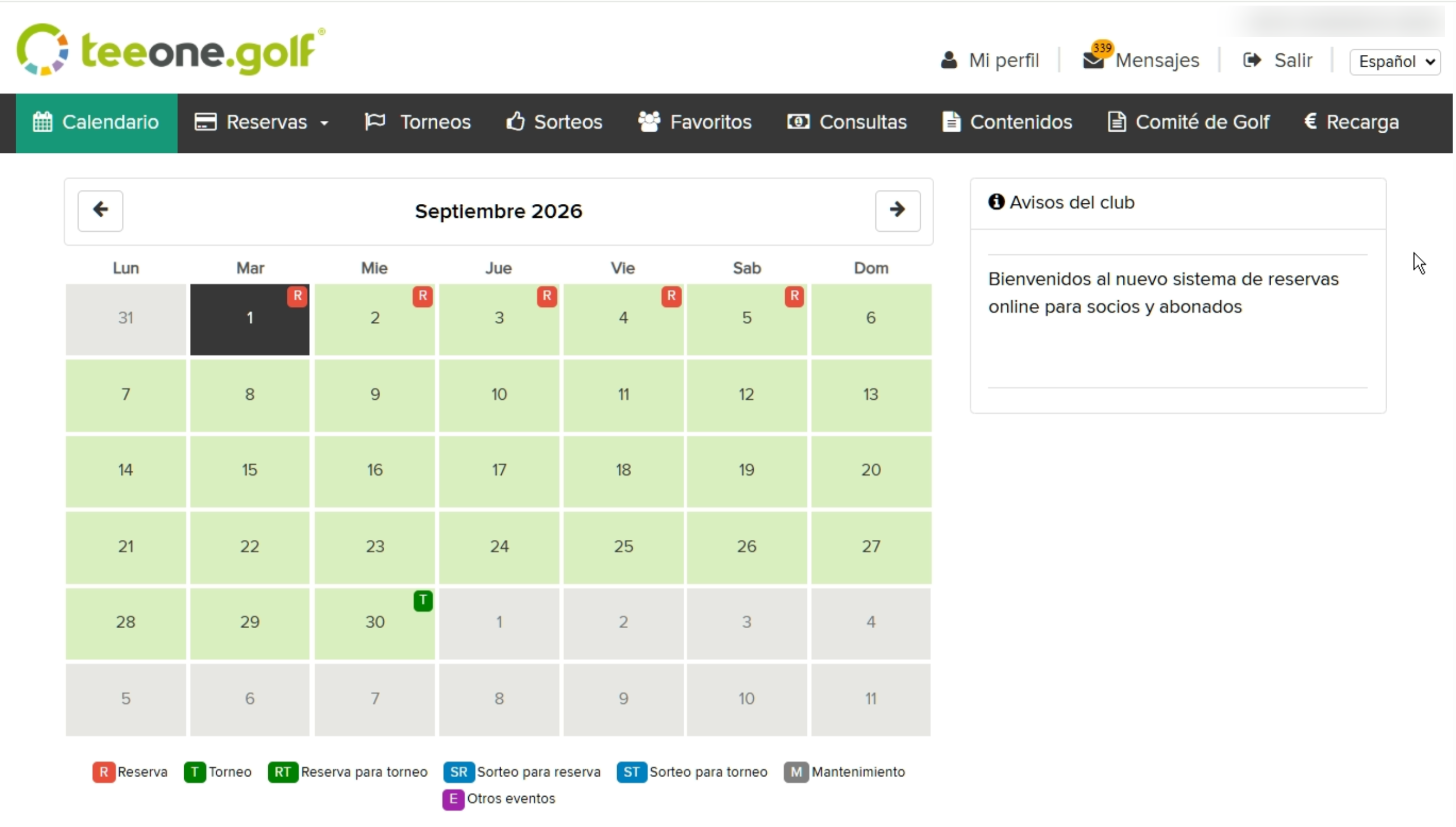Image resolution: width=1456 pixels, height=827 pixels.
Task: Open the Español language dropdown
Action: coord(1394,62)
